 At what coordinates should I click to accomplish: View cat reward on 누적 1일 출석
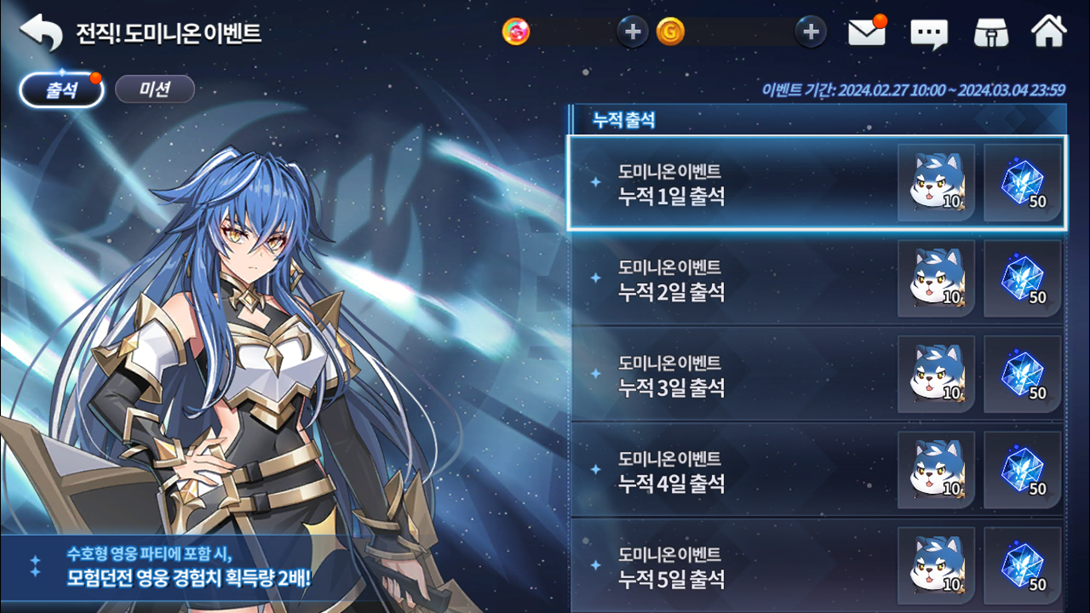coord(936,183)
